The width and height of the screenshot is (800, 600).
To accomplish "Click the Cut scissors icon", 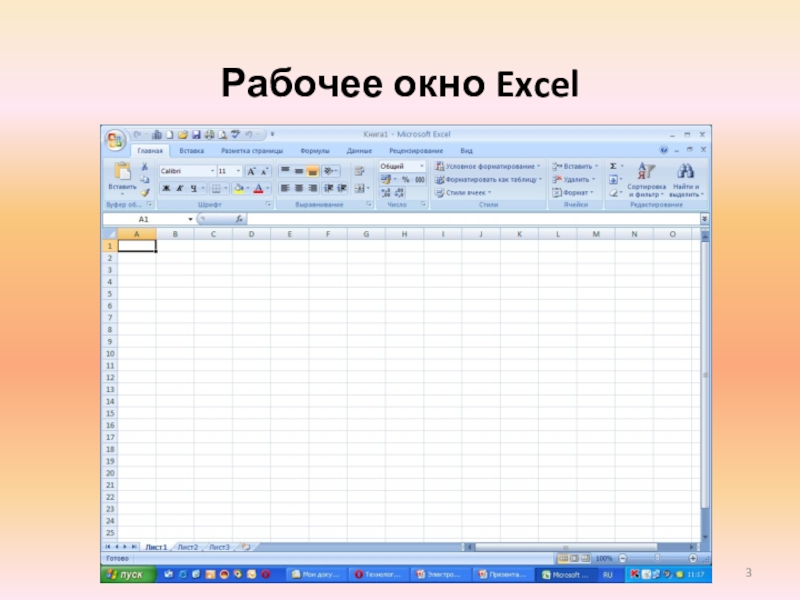I will point(144,167).
